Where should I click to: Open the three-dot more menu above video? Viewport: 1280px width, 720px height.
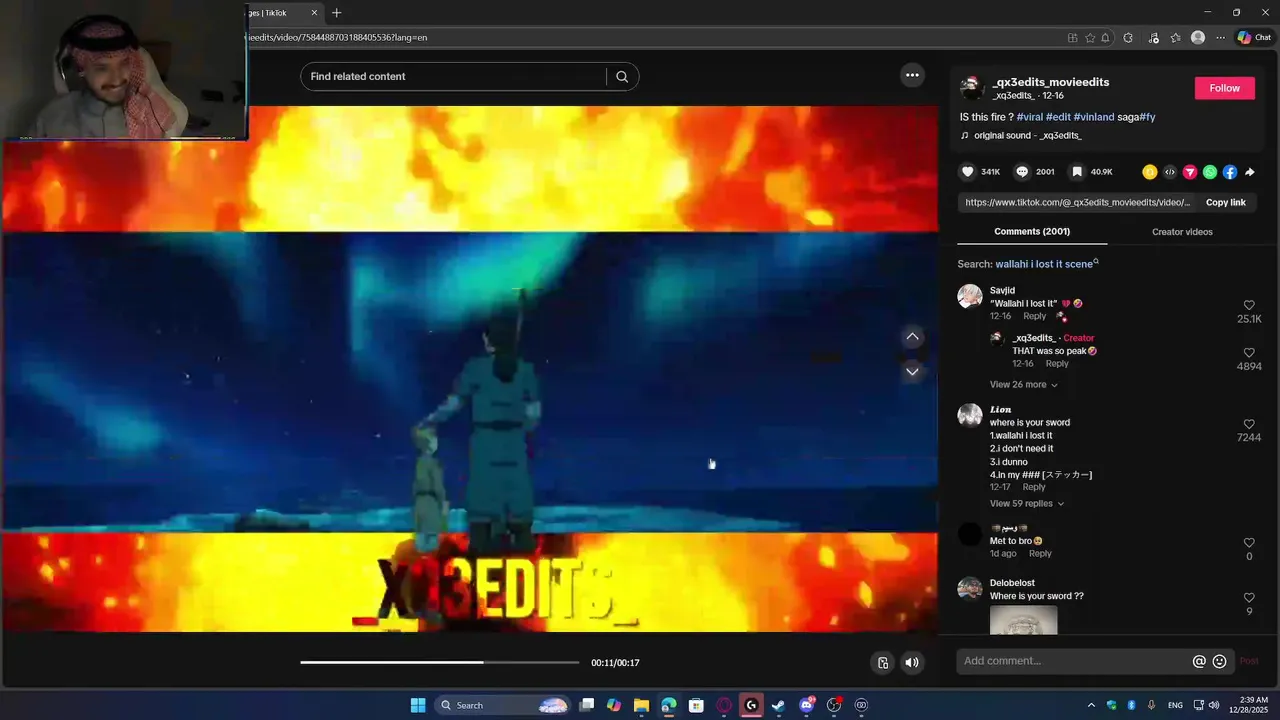point(912,75)
